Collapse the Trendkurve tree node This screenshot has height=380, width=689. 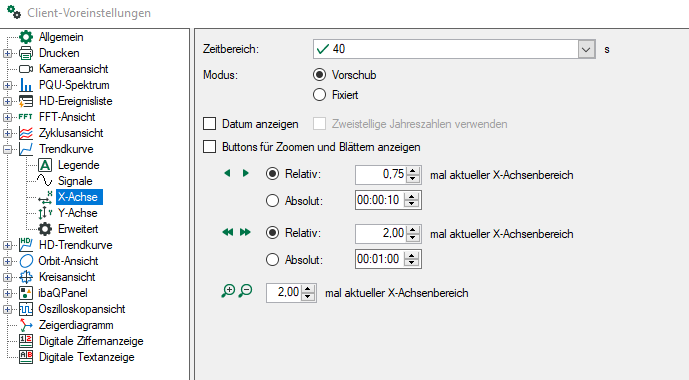[x=7, y=149]
